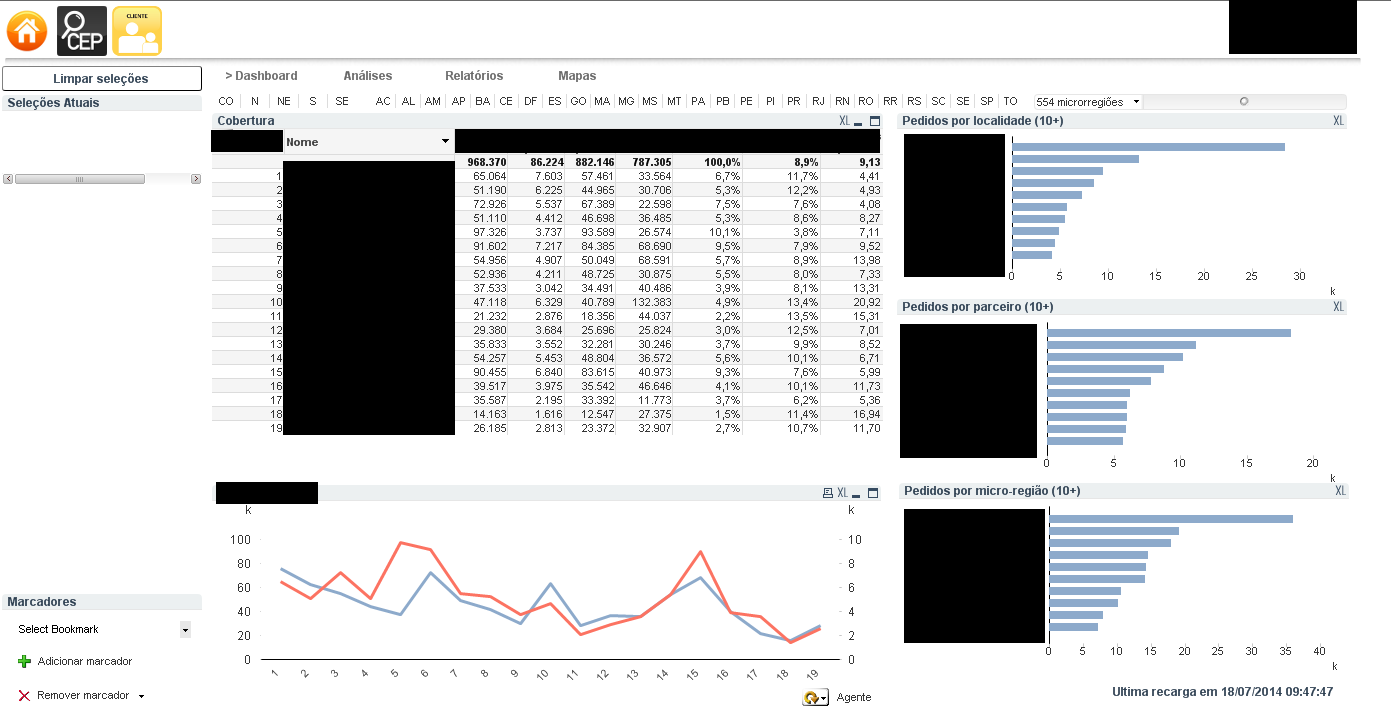Screen dimensions: 1391x726
Task: Click the Cobertura panel title
Action: 246,121
